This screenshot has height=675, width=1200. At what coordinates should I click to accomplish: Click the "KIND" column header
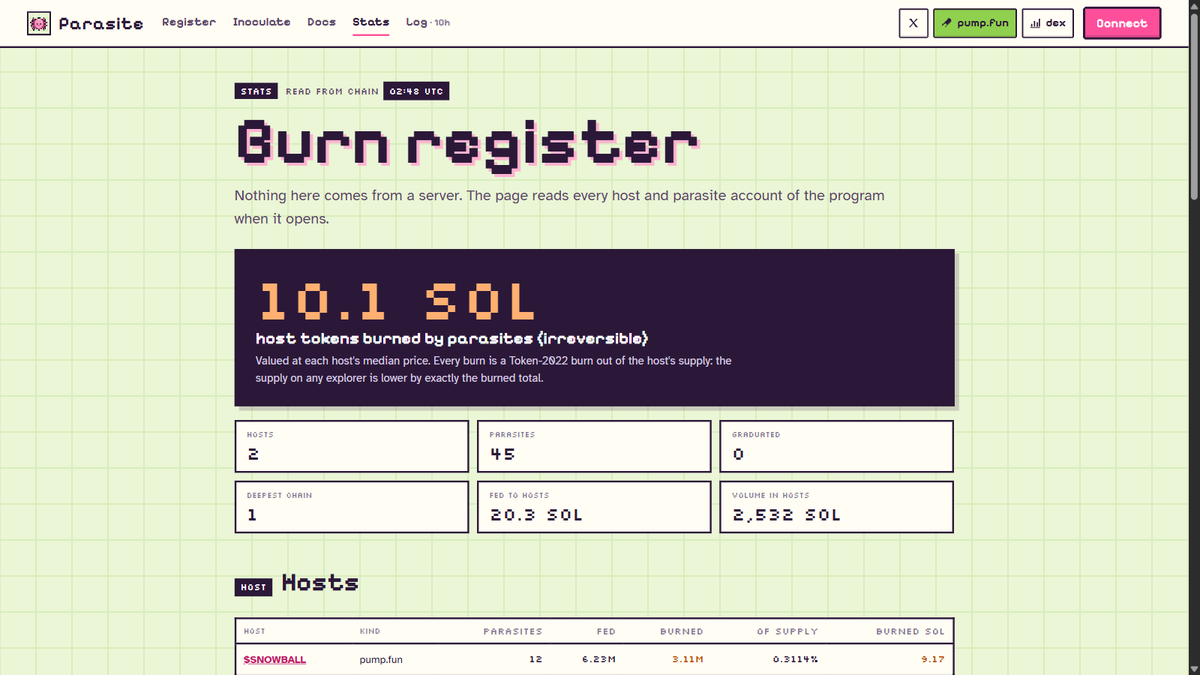(x=370, y=632)
